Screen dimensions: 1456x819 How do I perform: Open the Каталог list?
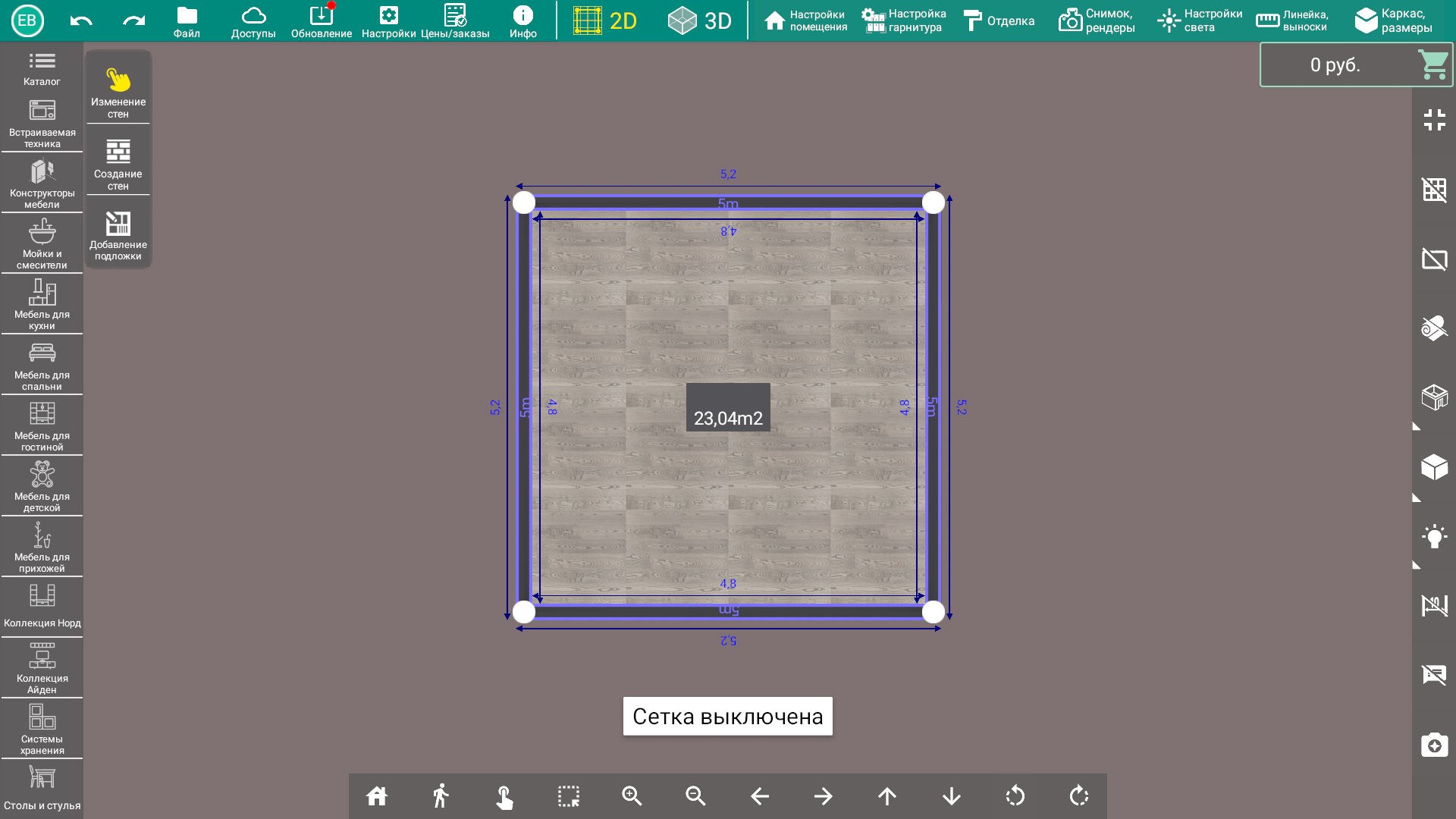coord(42,68)
